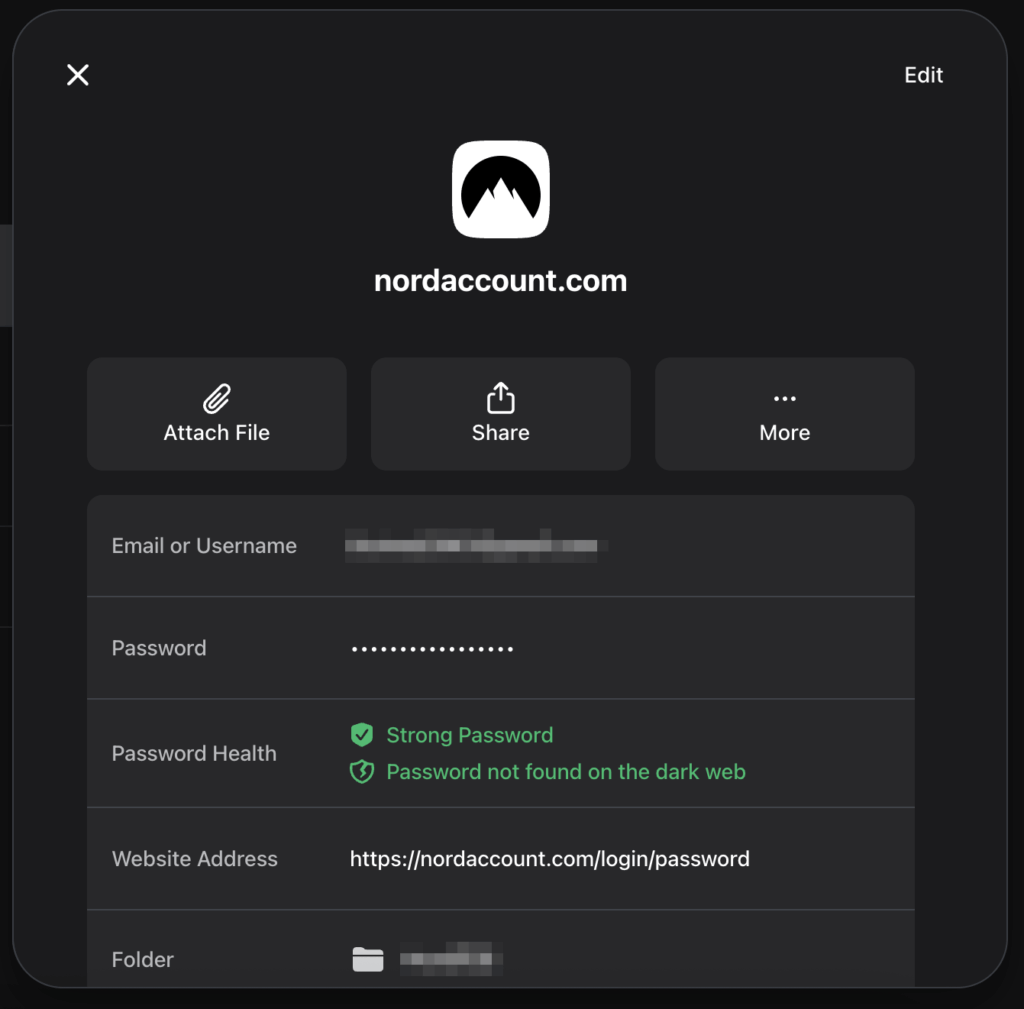Click the Folder row label

coord(143,959)
